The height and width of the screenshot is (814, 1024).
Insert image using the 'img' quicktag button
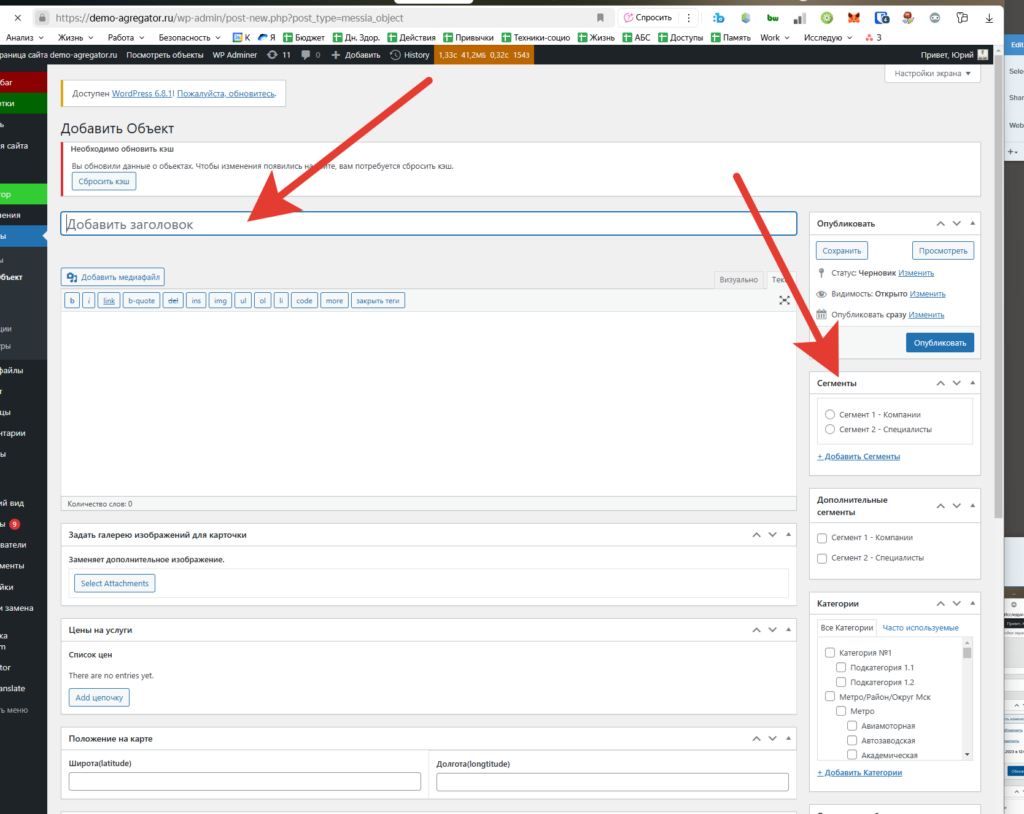[x=220, y=300]
